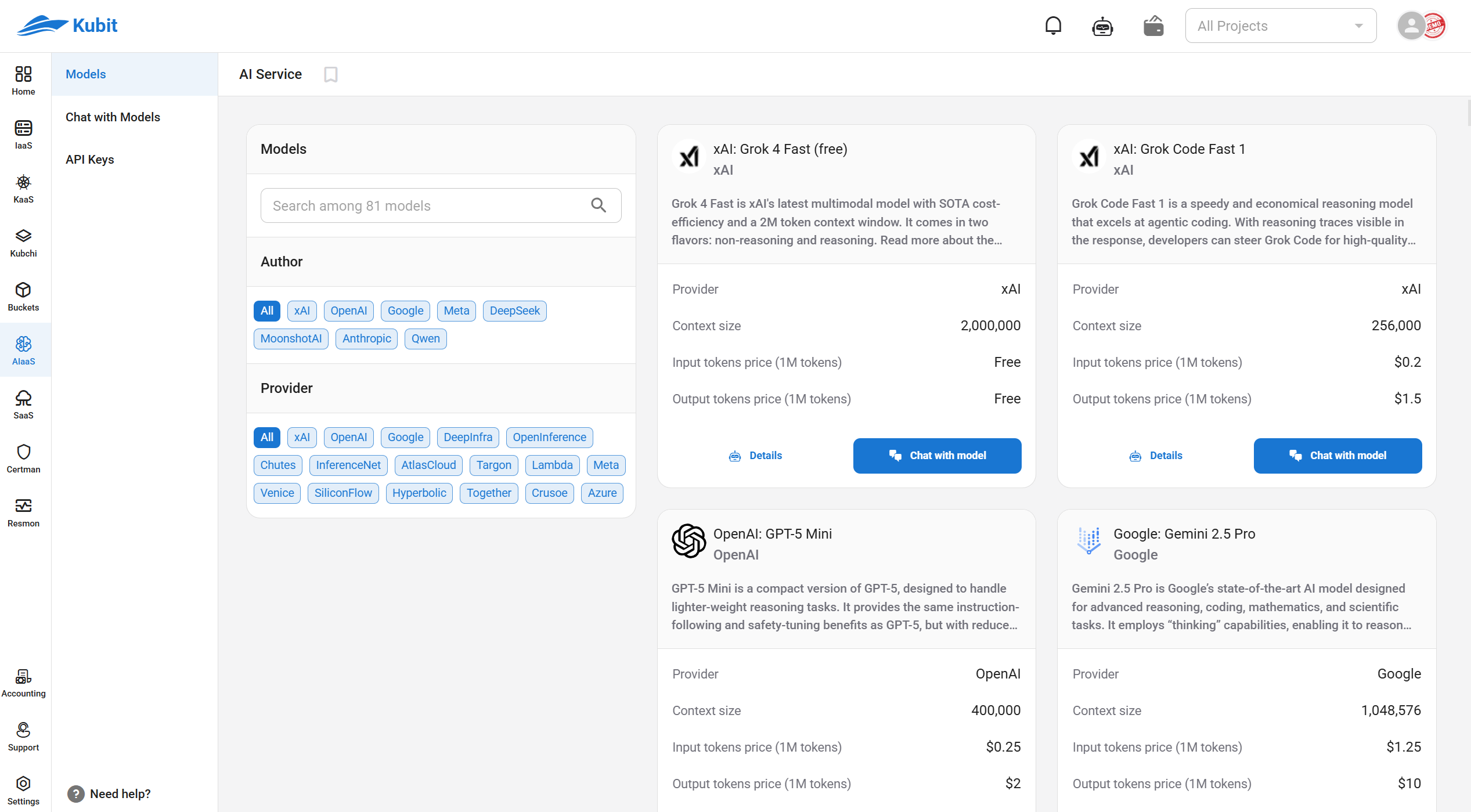Expand the All Projects dropdown

(1281, 26)
